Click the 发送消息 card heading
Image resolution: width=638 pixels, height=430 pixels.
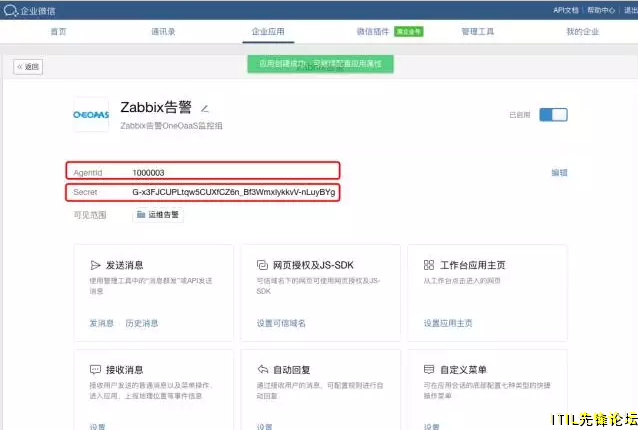coord(125,265)
